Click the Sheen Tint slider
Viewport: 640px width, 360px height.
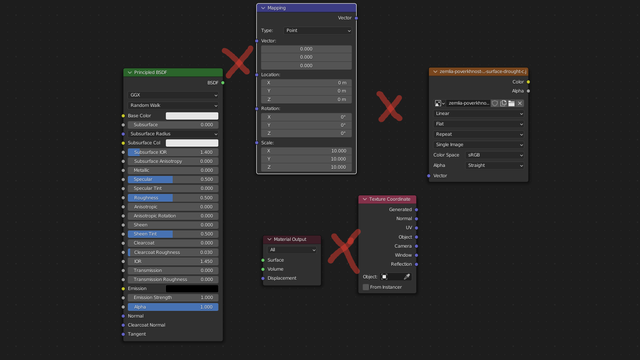pos(173,234)
